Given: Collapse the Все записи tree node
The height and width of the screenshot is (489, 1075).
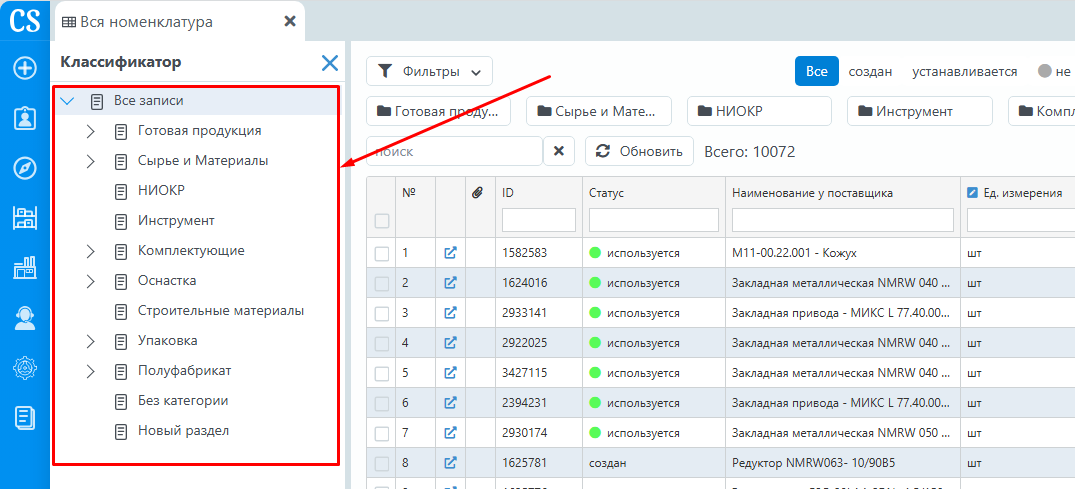Looking at the screenshot, I should pyautogui.click(x=67, y=101).
